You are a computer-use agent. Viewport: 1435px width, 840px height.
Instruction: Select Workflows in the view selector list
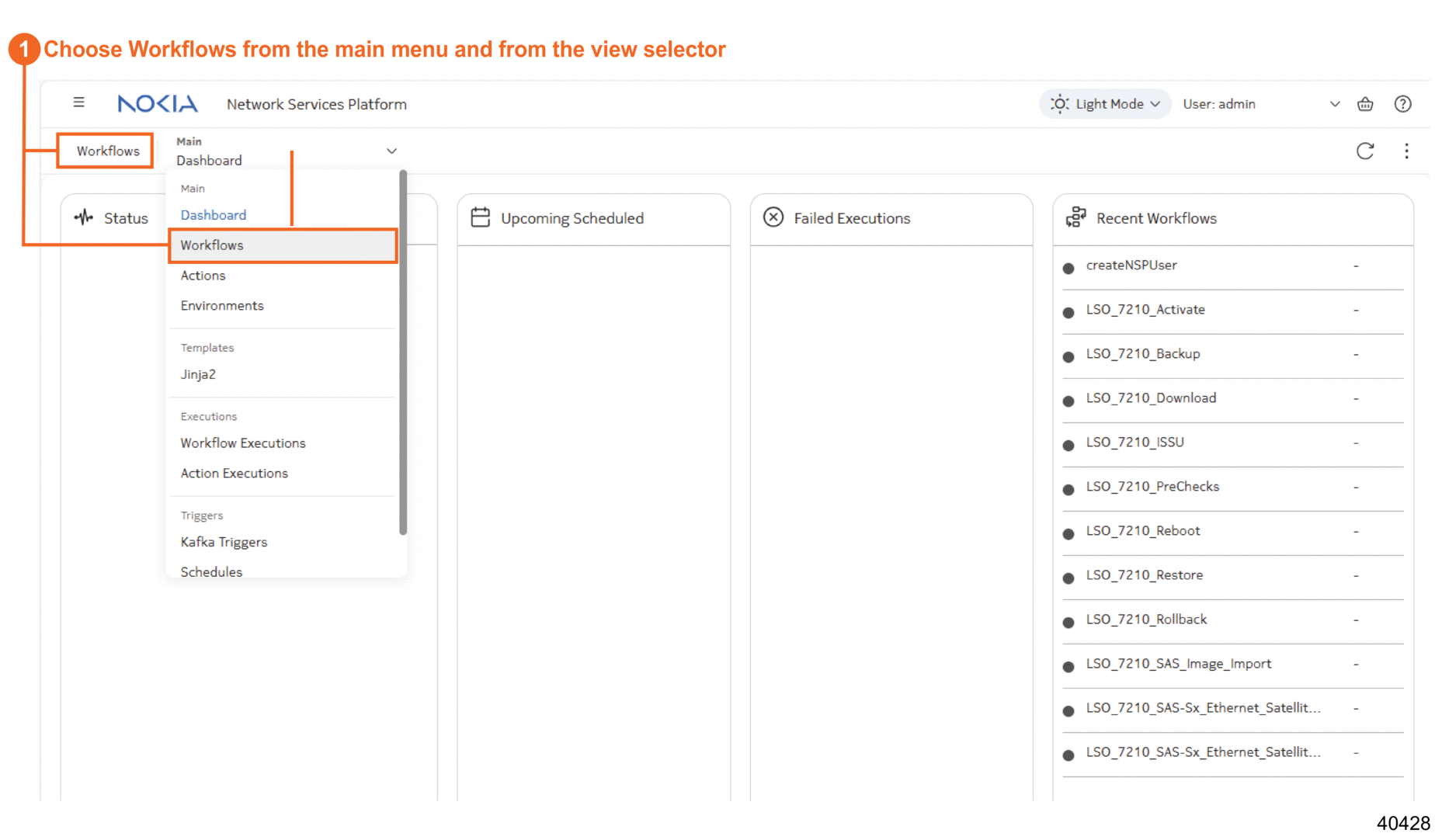(x=212, y=245)
